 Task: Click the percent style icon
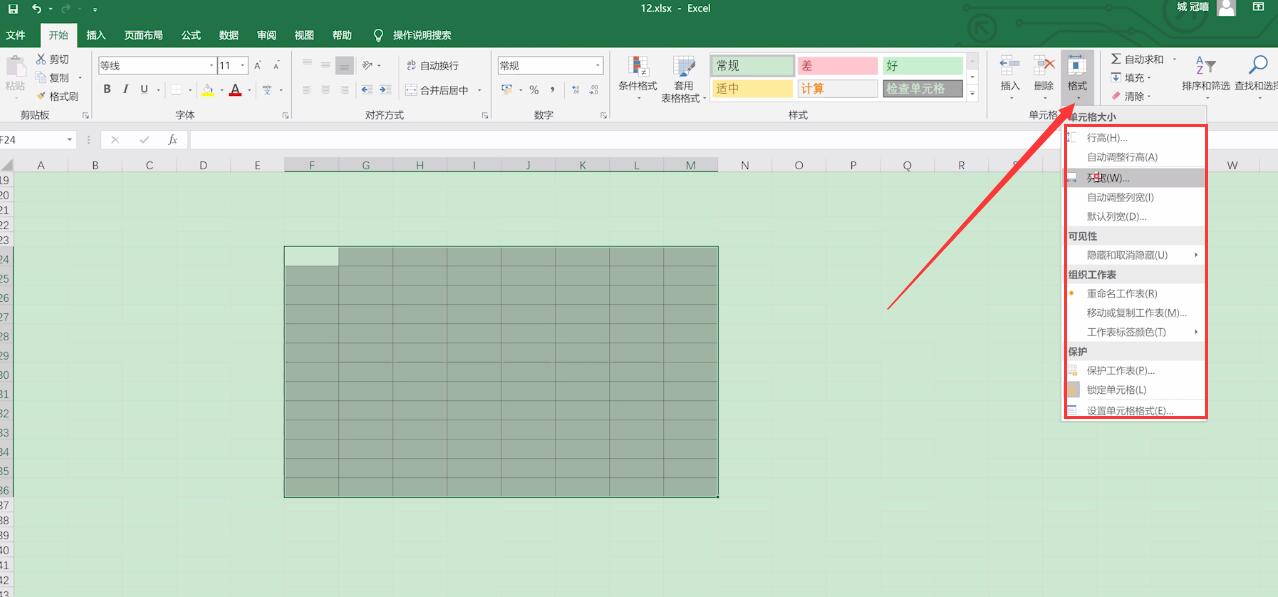(534, 90)
